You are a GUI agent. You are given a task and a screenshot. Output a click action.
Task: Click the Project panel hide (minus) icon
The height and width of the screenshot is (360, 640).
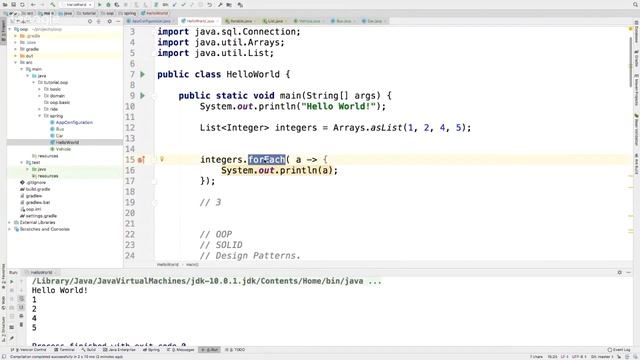pos(118,21)
